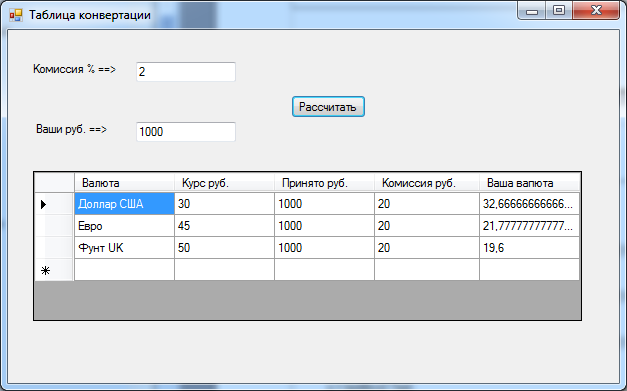
Task: Select the Фунт UK cell
Action: (x=124, y=248)
